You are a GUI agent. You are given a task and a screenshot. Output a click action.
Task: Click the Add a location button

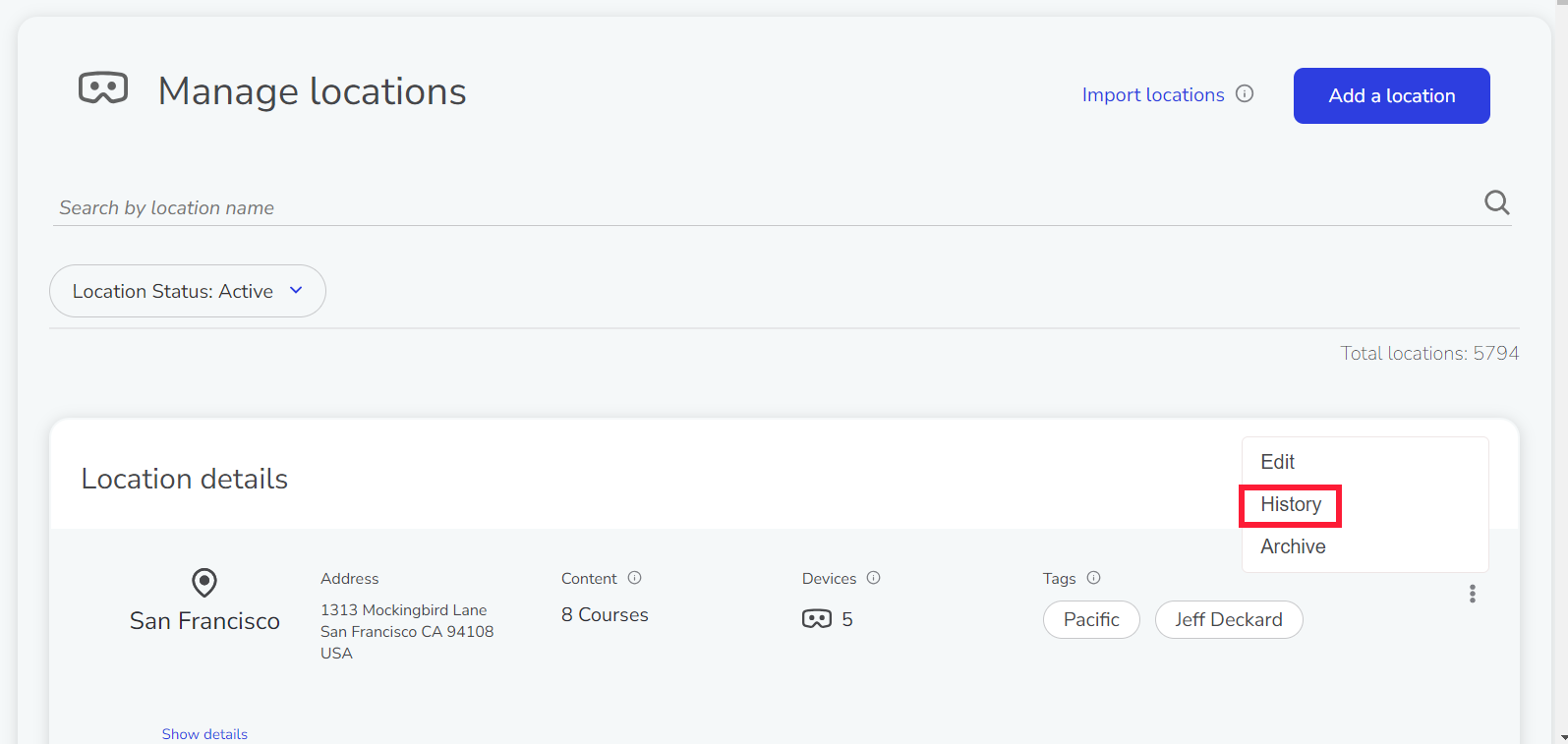(1392, 95)
